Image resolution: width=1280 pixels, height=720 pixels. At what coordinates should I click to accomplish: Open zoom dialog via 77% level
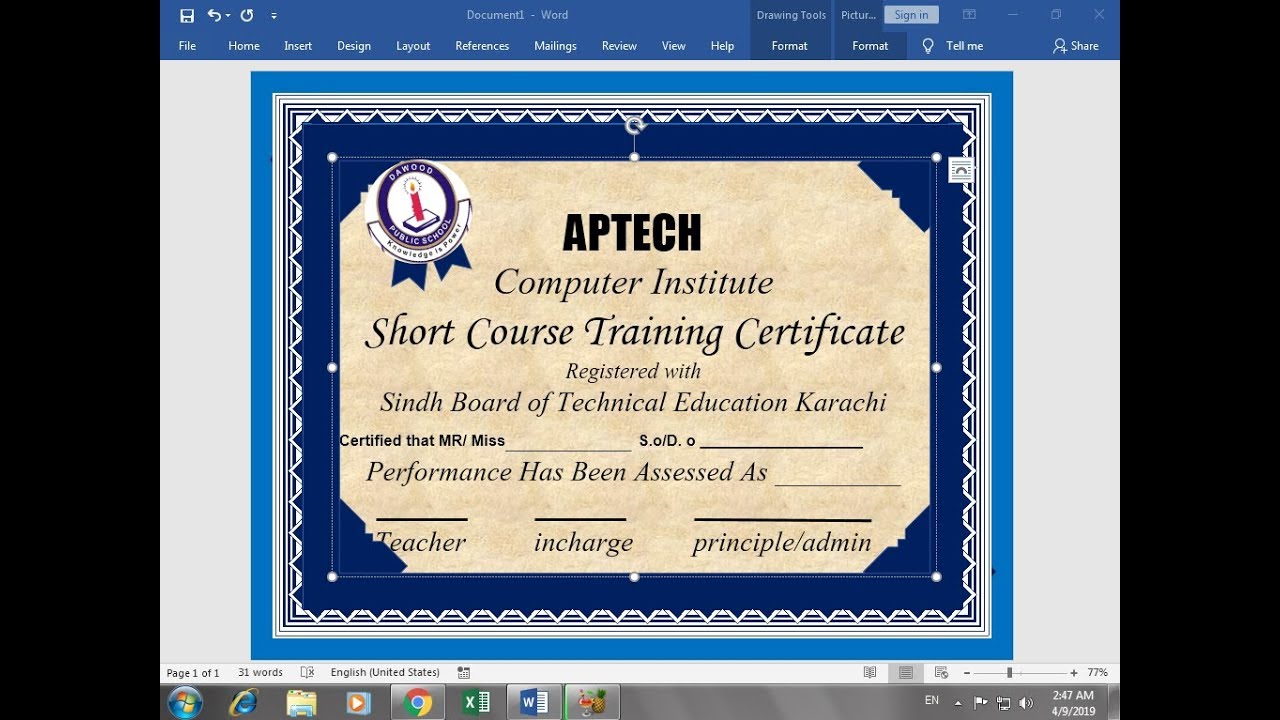click(1097, 673)
